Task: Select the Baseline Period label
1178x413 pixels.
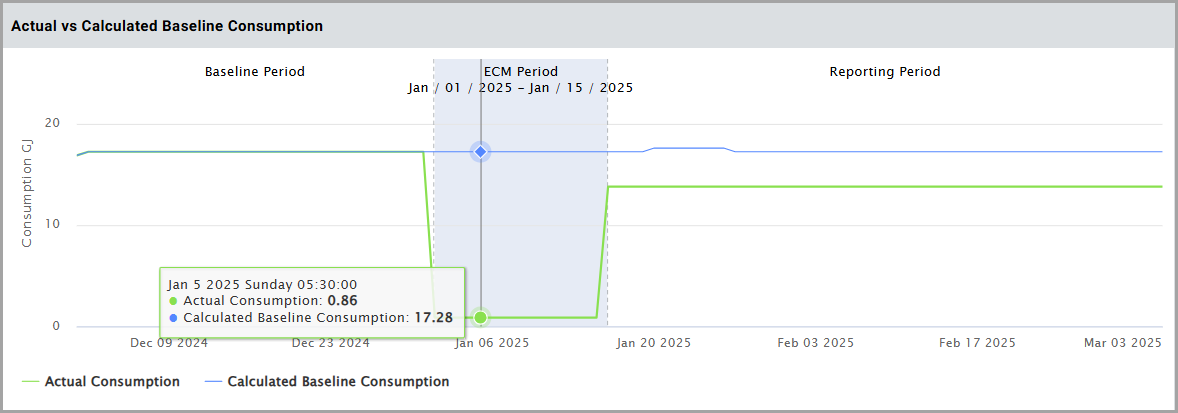Action: (x=255, y=72)
